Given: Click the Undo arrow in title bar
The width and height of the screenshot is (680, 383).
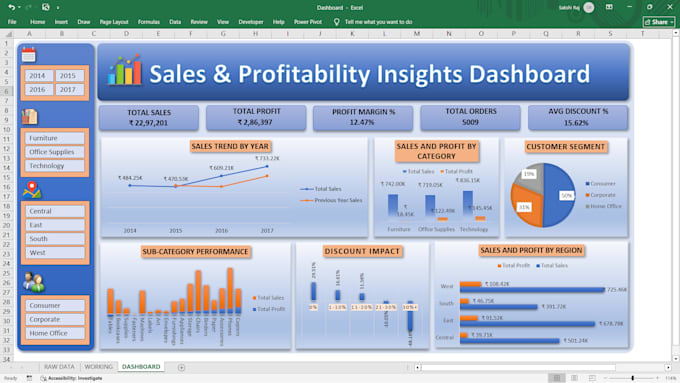Looking at the screenshot, I should 11,7.
